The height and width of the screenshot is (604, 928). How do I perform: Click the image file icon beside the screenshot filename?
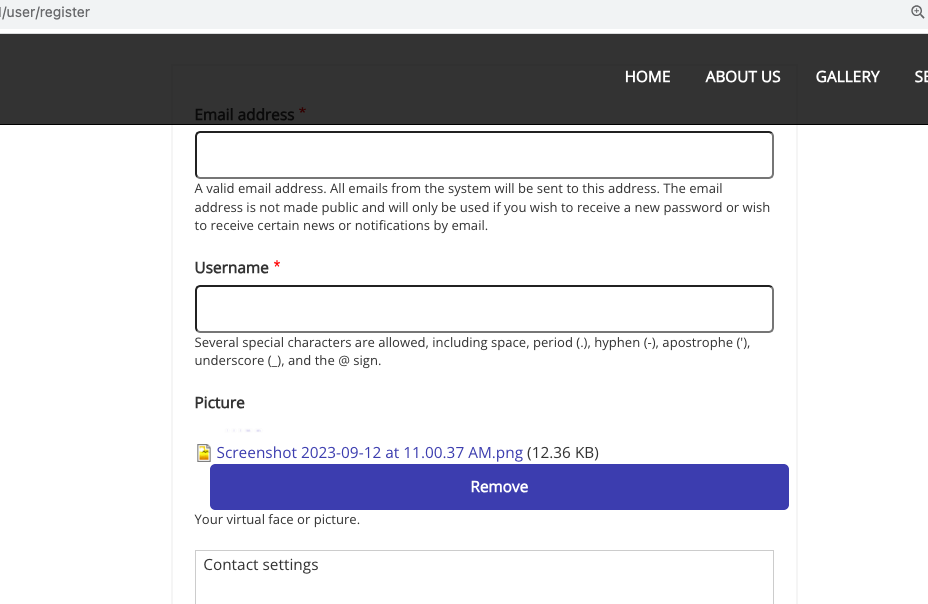(204, 453)
